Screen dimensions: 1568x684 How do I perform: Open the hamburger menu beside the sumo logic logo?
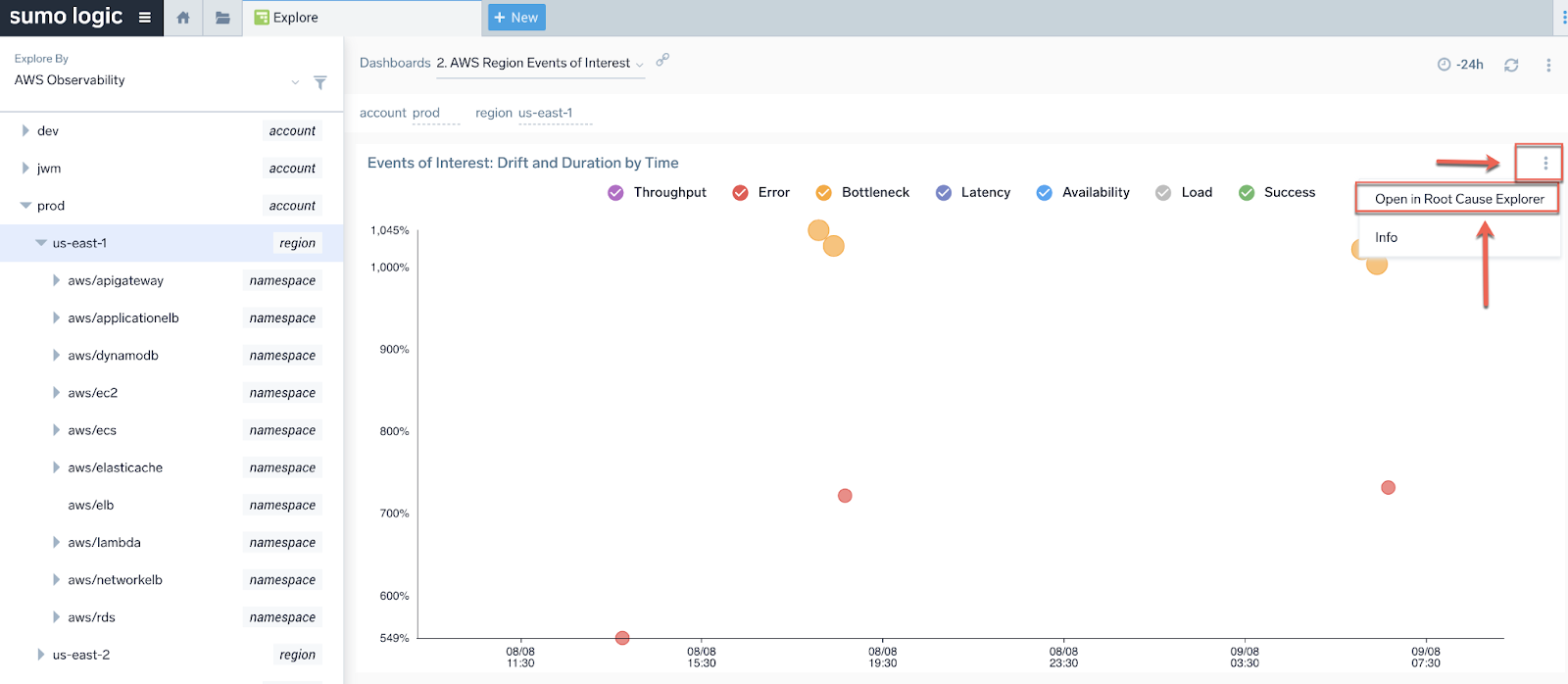tap(145, 18)
